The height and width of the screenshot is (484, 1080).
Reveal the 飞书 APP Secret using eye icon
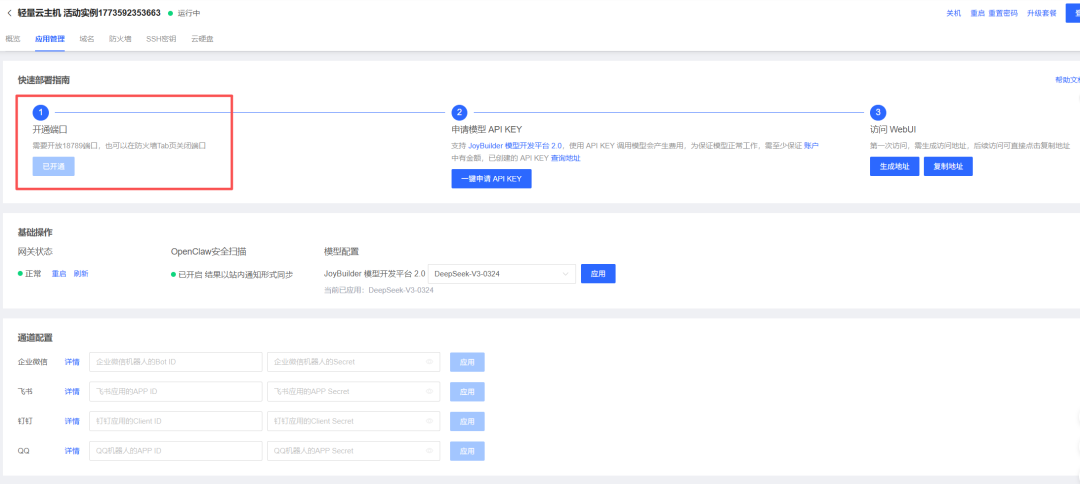click(428, 391)
